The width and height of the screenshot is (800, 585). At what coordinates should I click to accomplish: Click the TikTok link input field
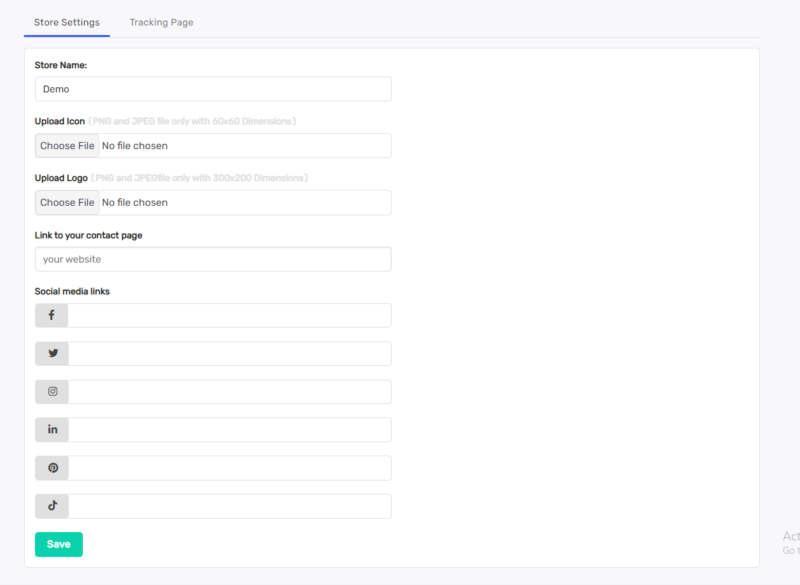click(230, 506)
